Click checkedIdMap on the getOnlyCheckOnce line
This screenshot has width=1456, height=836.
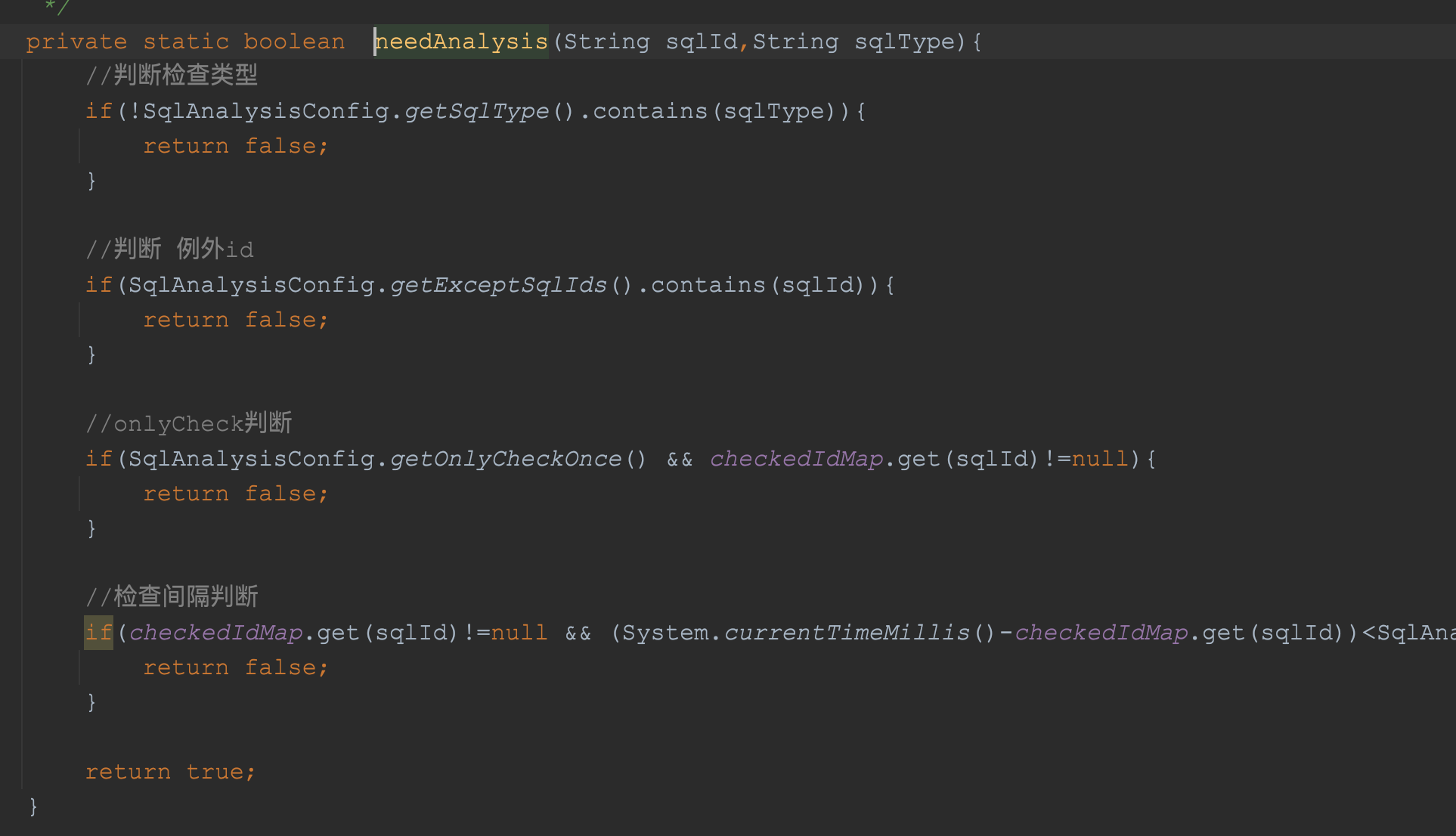(x=796, y=459)
